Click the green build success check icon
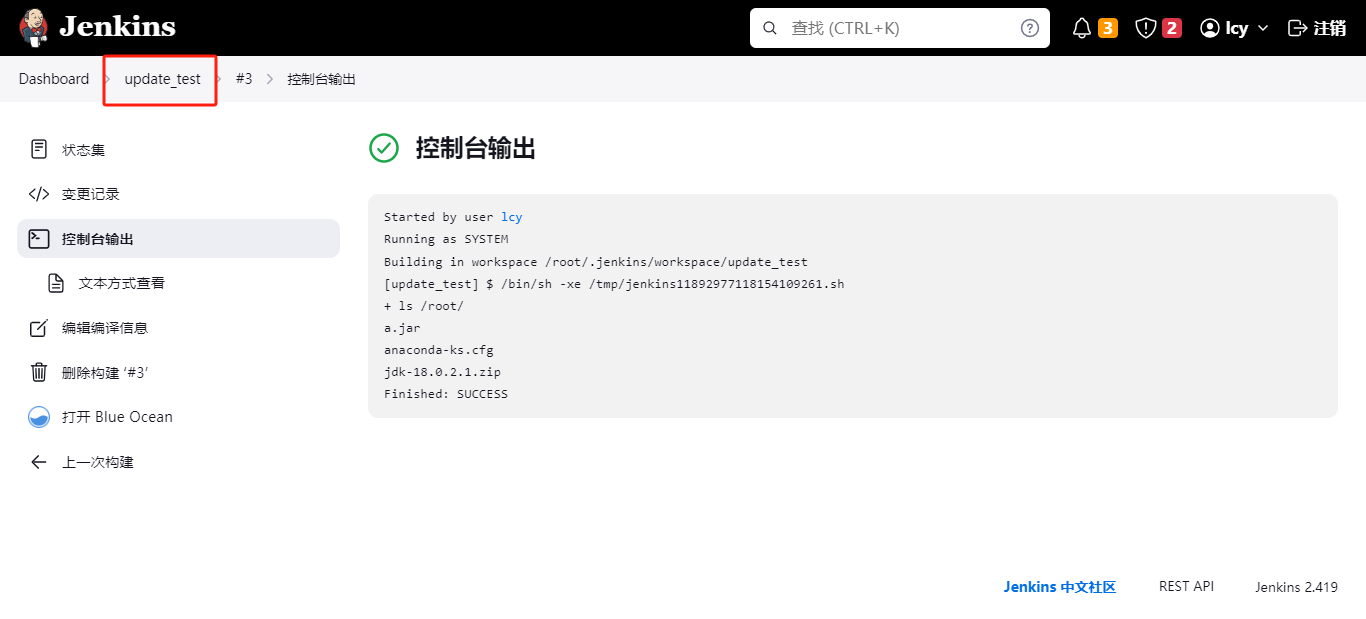Viewport: 1366px width, 619px height. [x=384, y=148]
